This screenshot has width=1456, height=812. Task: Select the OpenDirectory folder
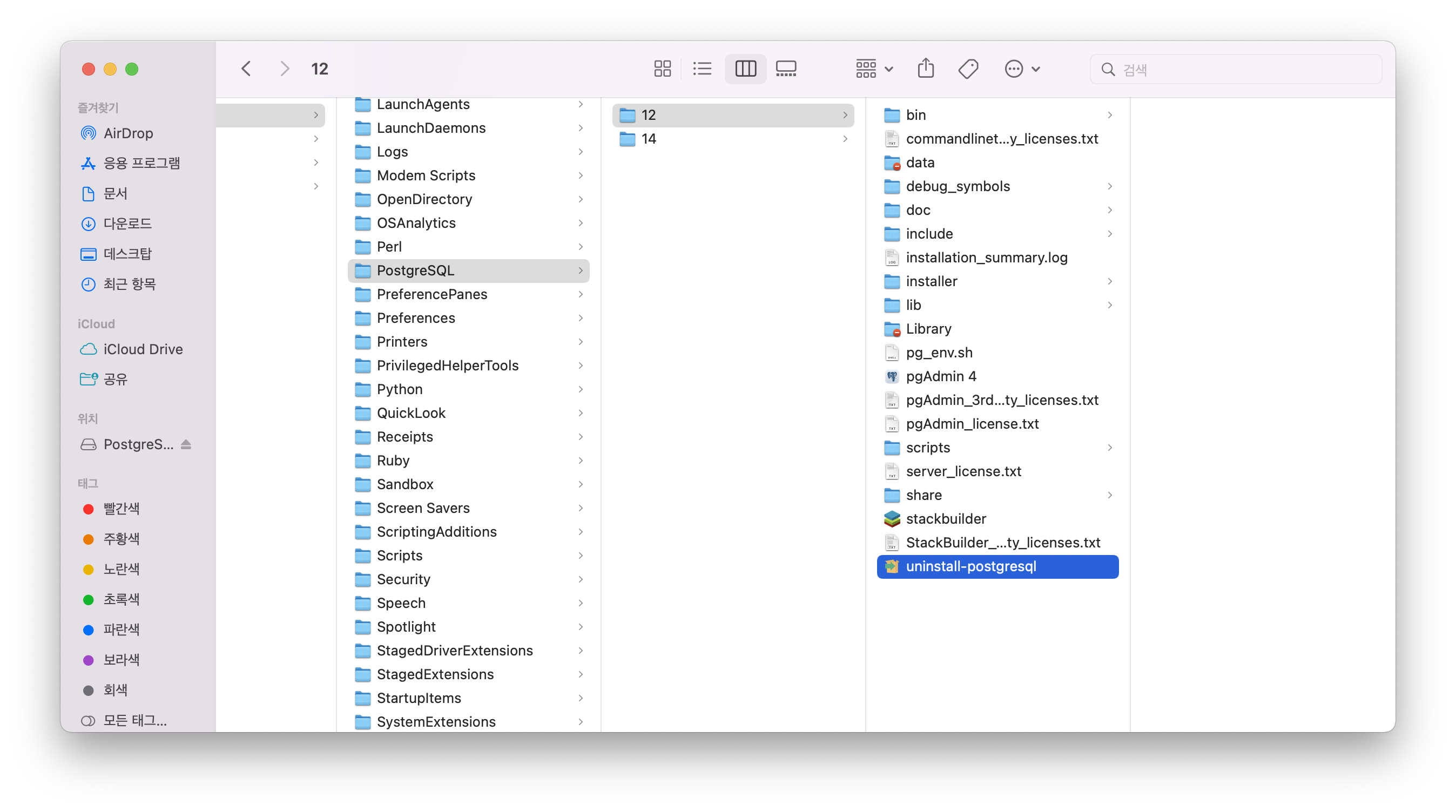(x=469, y=199)
